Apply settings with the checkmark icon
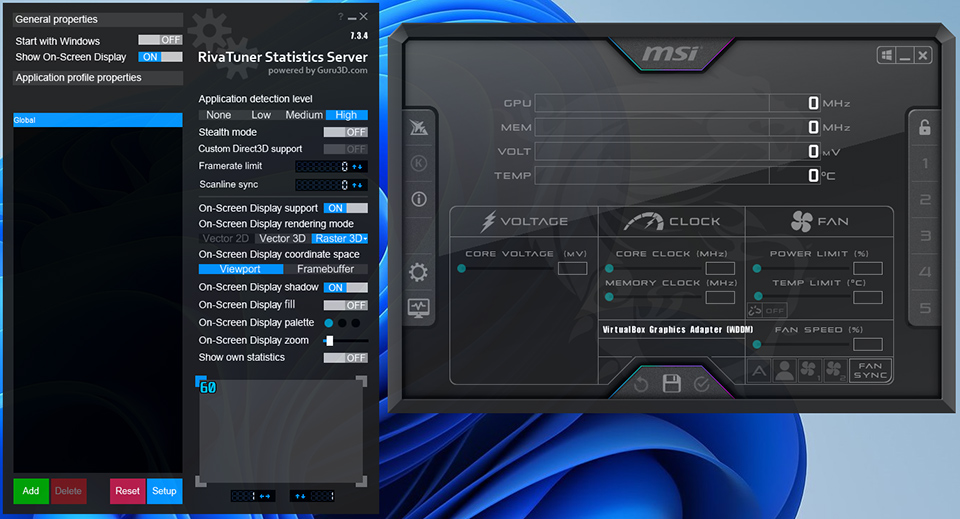Viewport: 960px width, 519px height. point(701,384)
